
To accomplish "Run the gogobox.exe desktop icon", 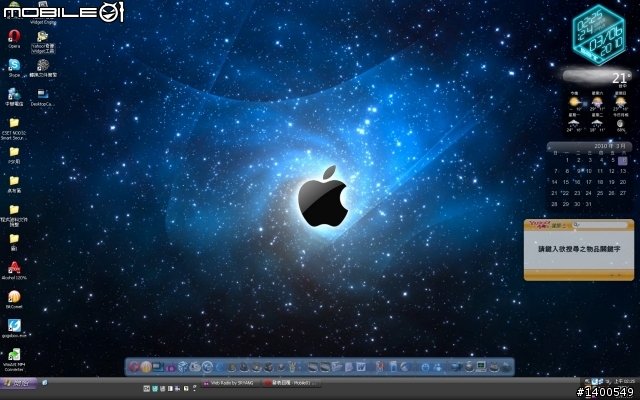I will [14, 326].
